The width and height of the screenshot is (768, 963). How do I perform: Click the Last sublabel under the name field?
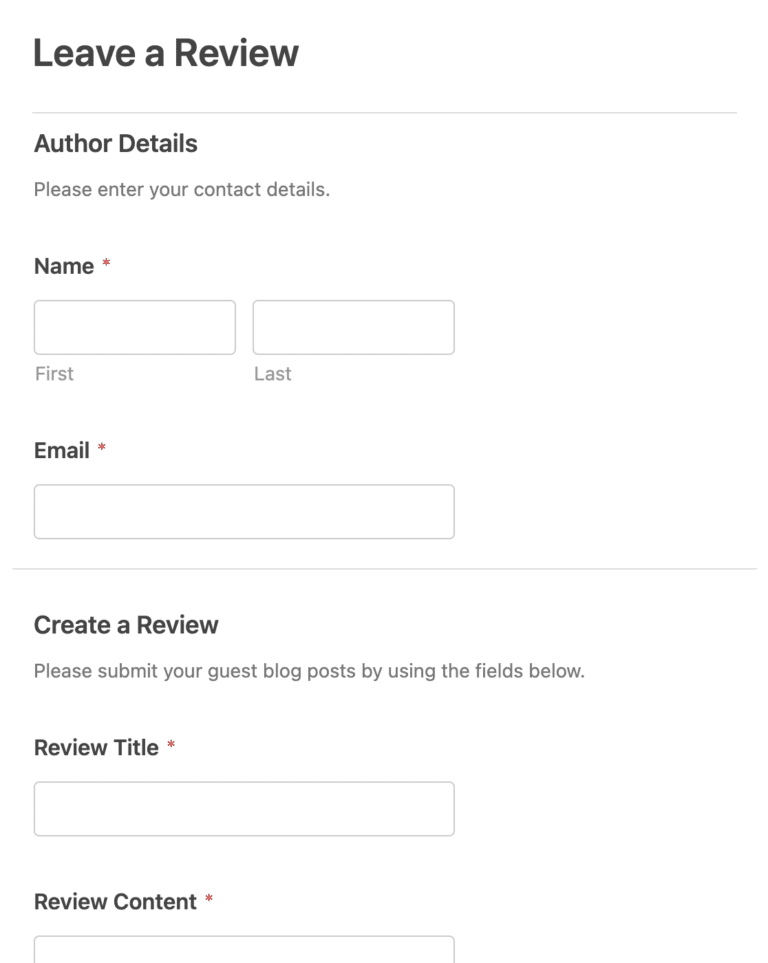[273, 374]
